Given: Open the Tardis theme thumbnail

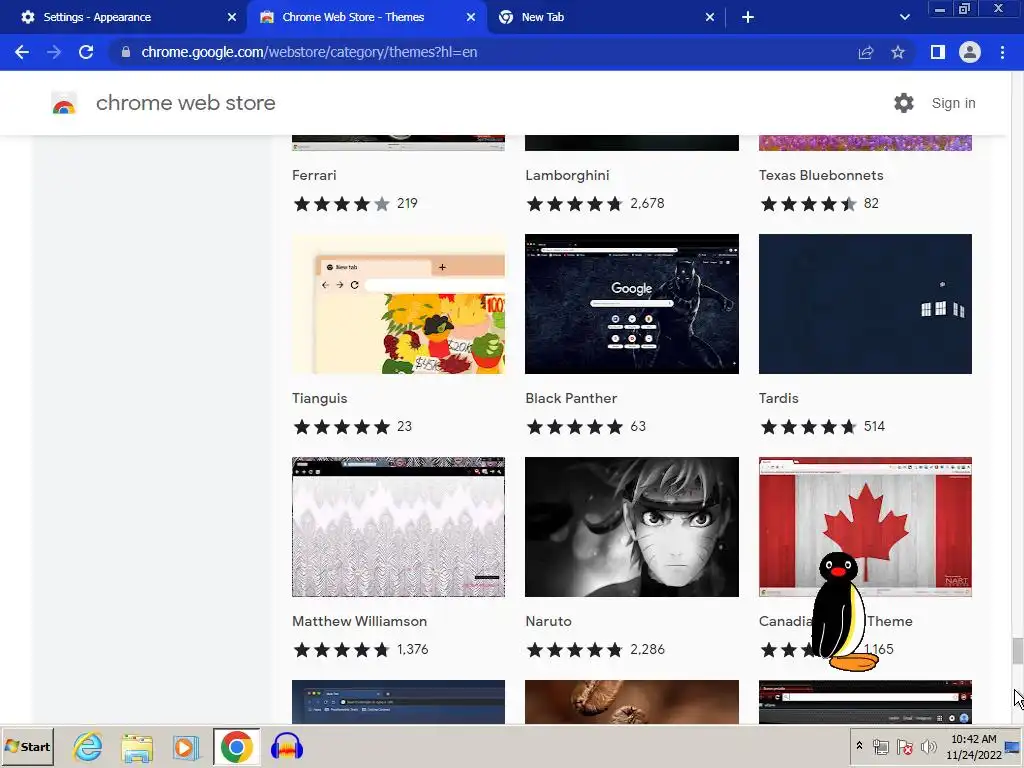Looking at the screenshot, I should point(865,304).
